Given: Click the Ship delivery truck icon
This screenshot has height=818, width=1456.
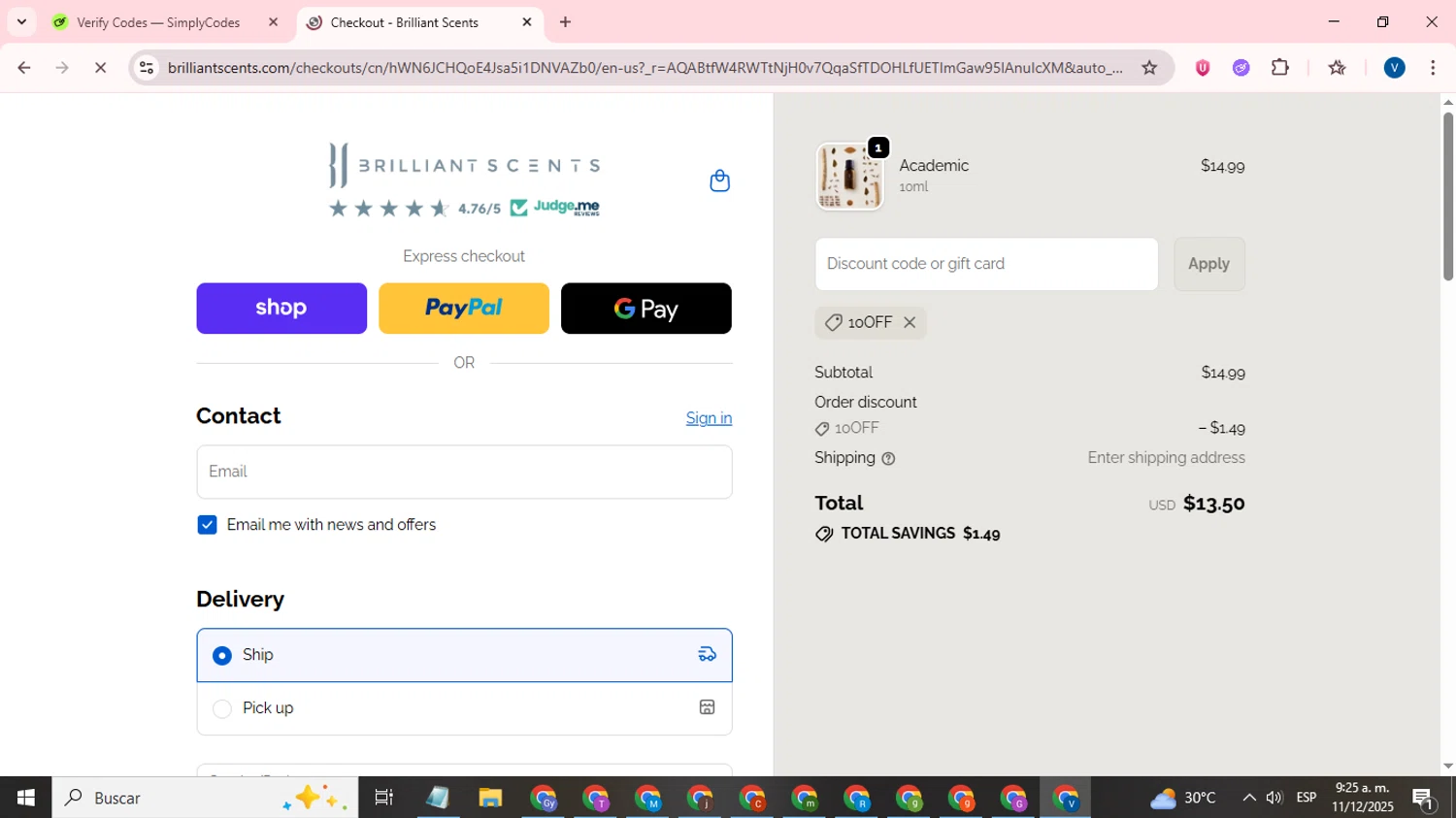Looking at the screenshot, I should [708, 655].
